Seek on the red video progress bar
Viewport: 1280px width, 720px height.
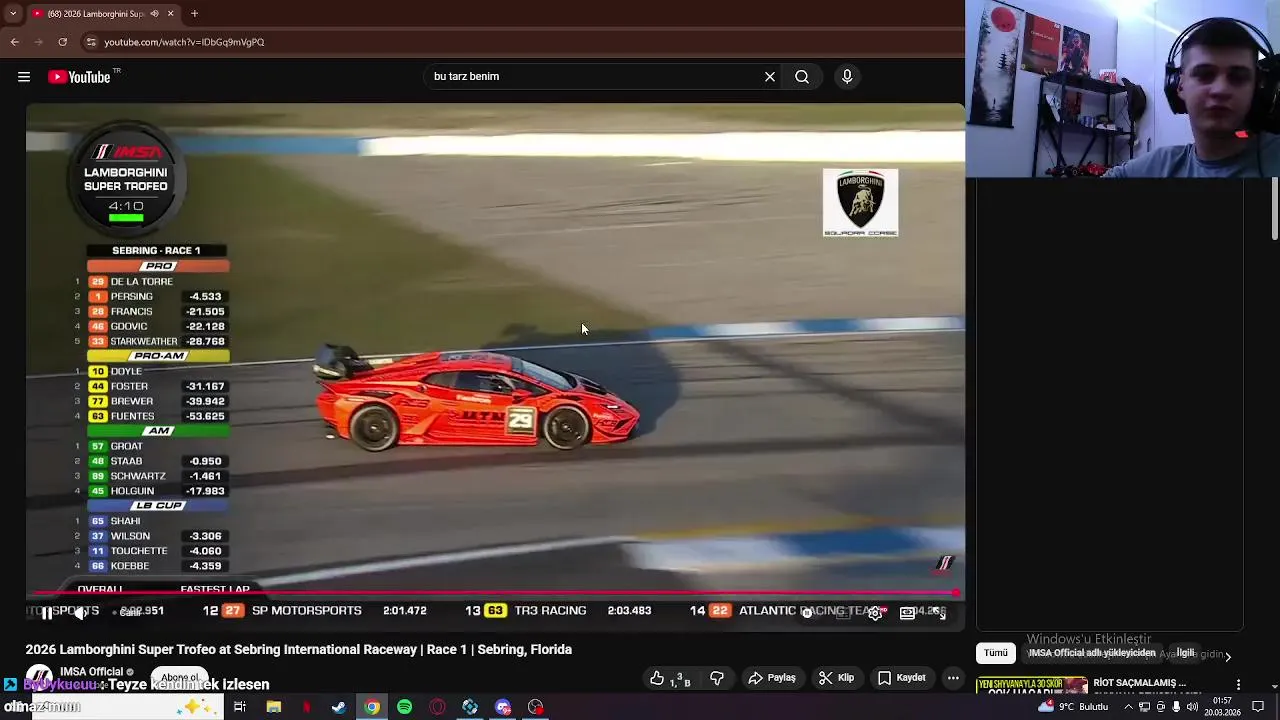(495, 593)
